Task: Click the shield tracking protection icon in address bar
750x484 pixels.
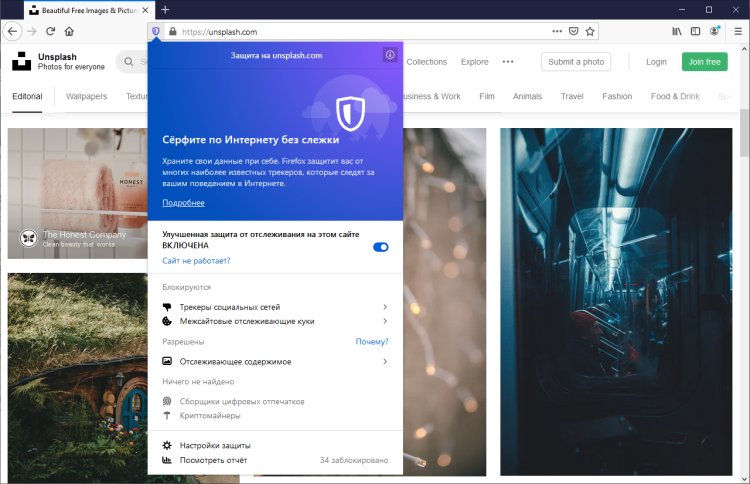Action: click(x=156, y=32)
